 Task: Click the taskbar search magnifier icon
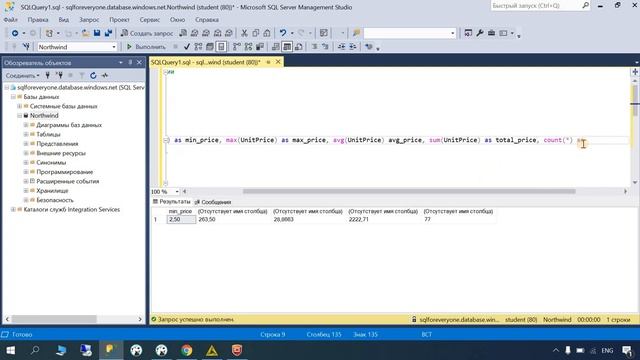(x=35, y=350)
